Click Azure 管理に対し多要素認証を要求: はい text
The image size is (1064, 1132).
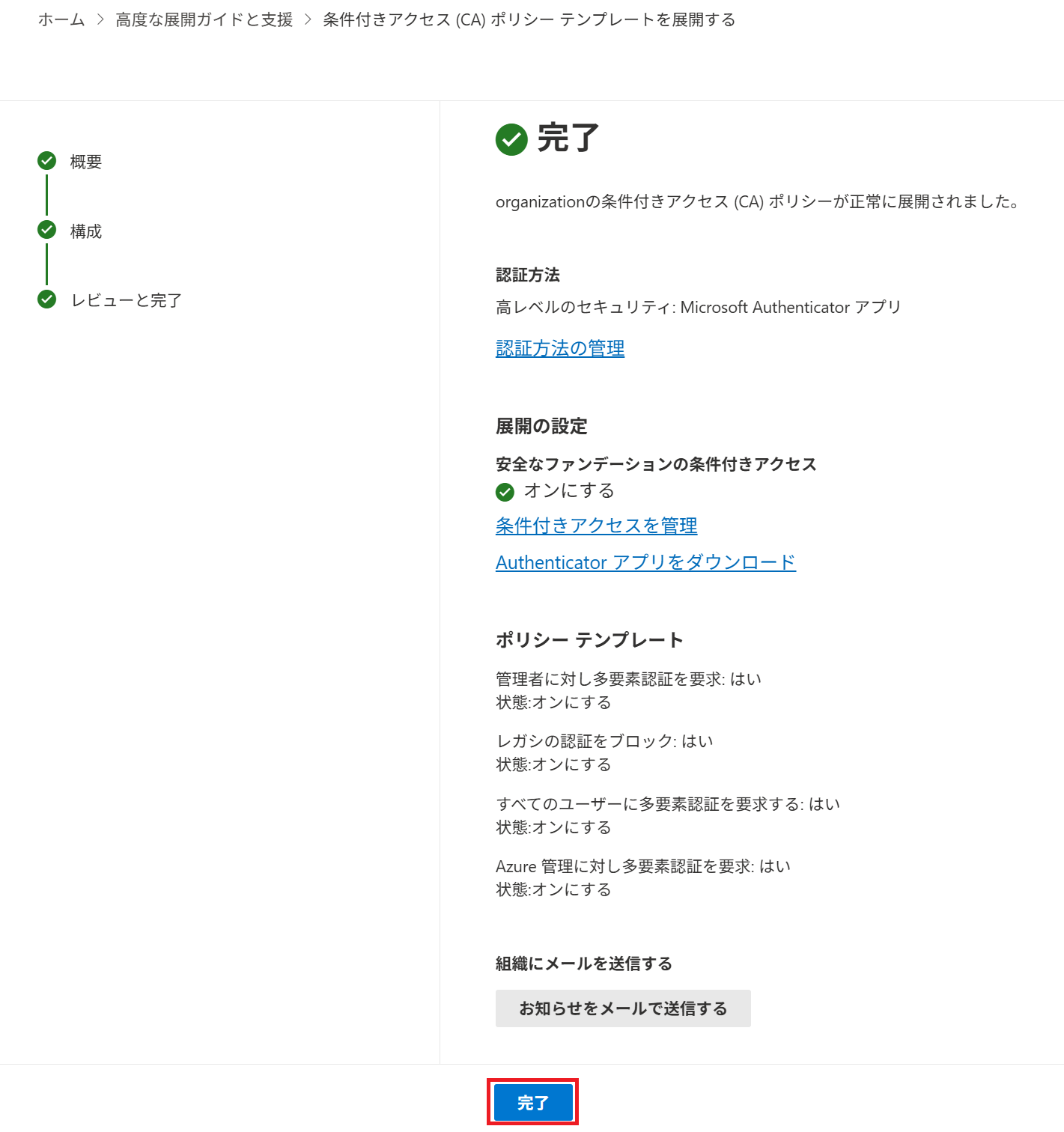click(643, 866)
